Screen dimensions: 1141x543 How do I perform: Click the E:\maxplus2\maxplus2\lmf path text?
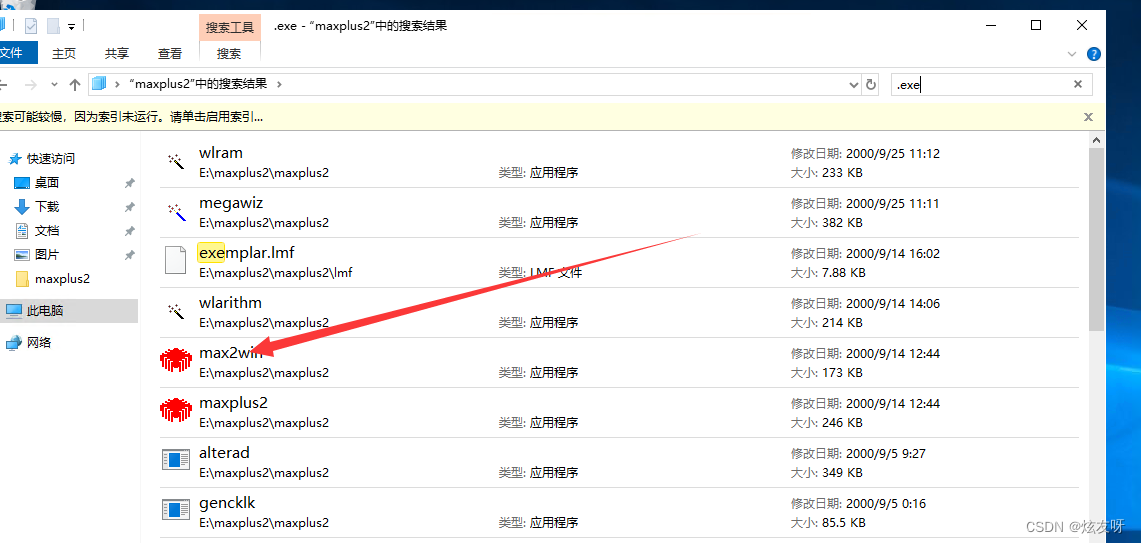(x=275, y=272)
